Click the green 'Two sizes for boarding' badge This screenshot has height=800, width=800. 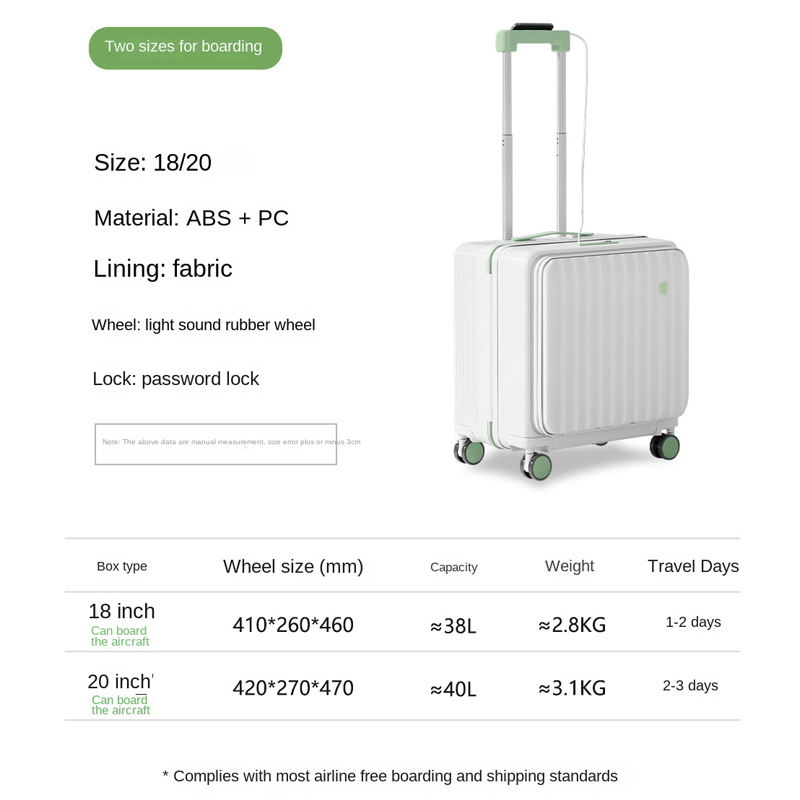tap(185, 48)
